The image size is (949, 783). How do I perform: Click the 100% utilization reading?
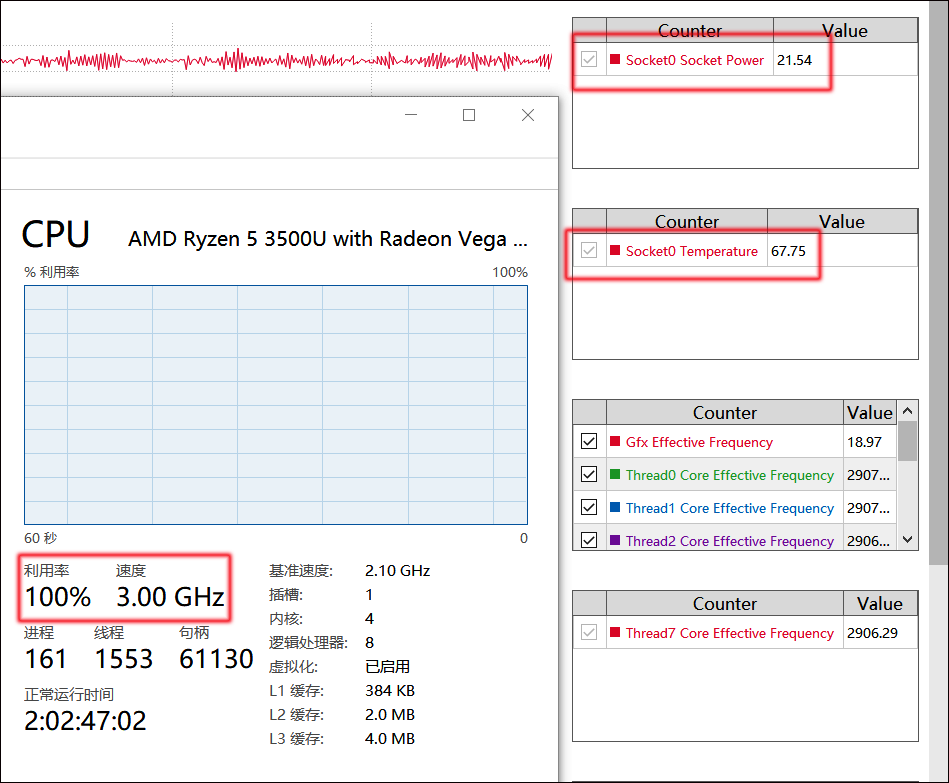(x=57, y=597)
